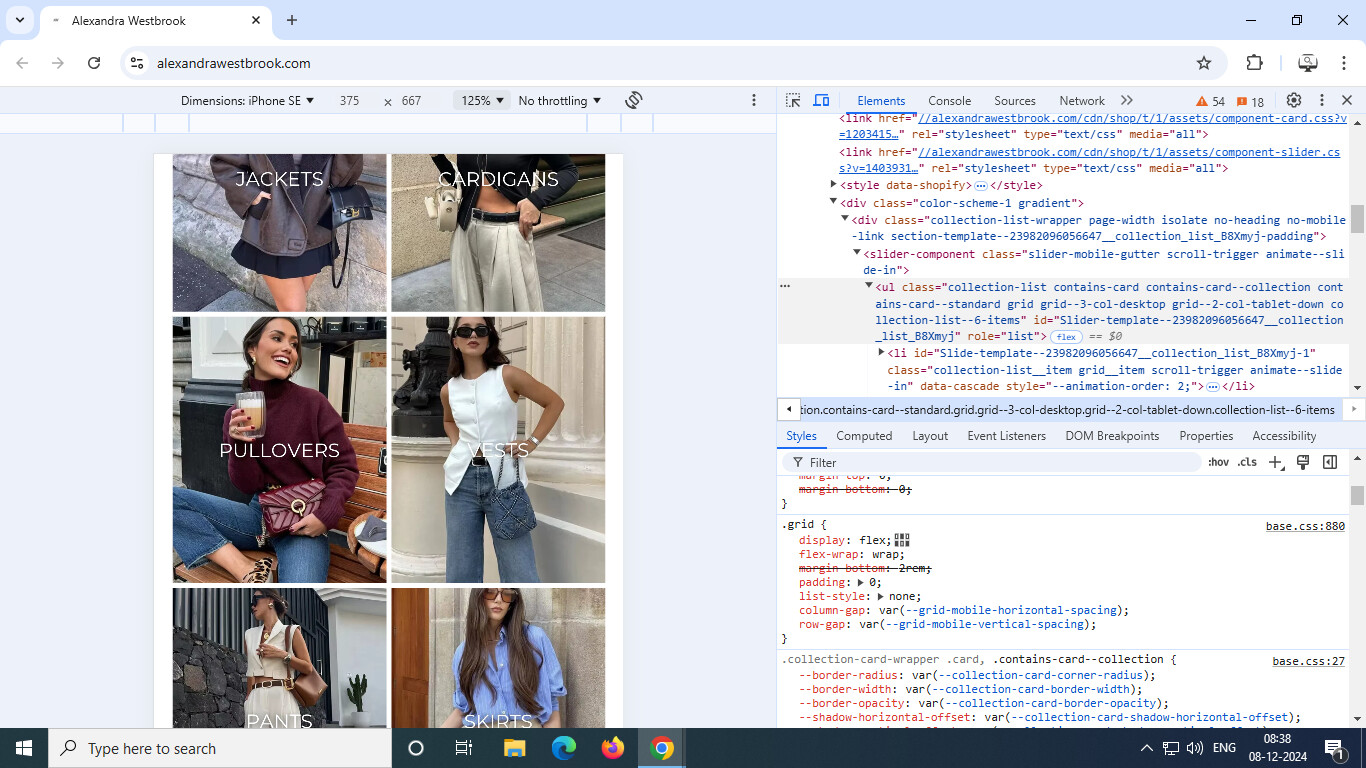Image resolution: width=1366 pixels, height=768 pixels.
Task: Toggle the .cls classes button
Action: click(x=1247, y=462)
